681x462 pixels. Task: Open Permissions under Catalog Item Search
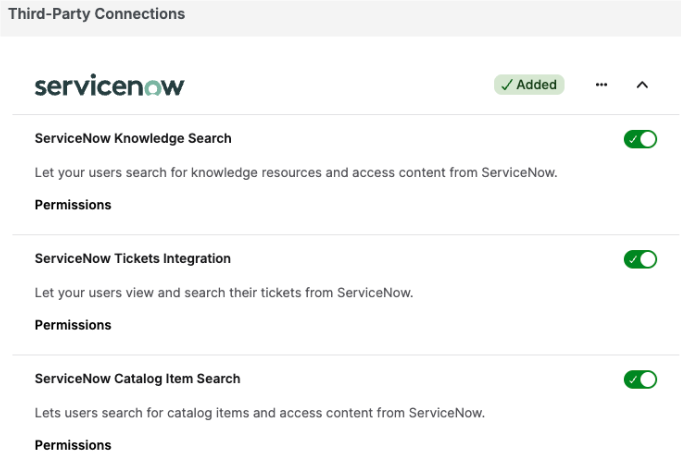[73, 445]
